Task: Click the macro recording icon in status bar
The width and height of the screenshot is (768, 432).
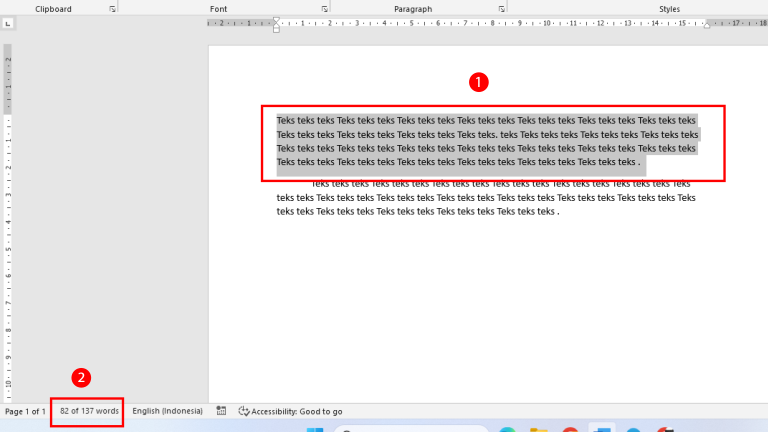Action: point(221,411)
